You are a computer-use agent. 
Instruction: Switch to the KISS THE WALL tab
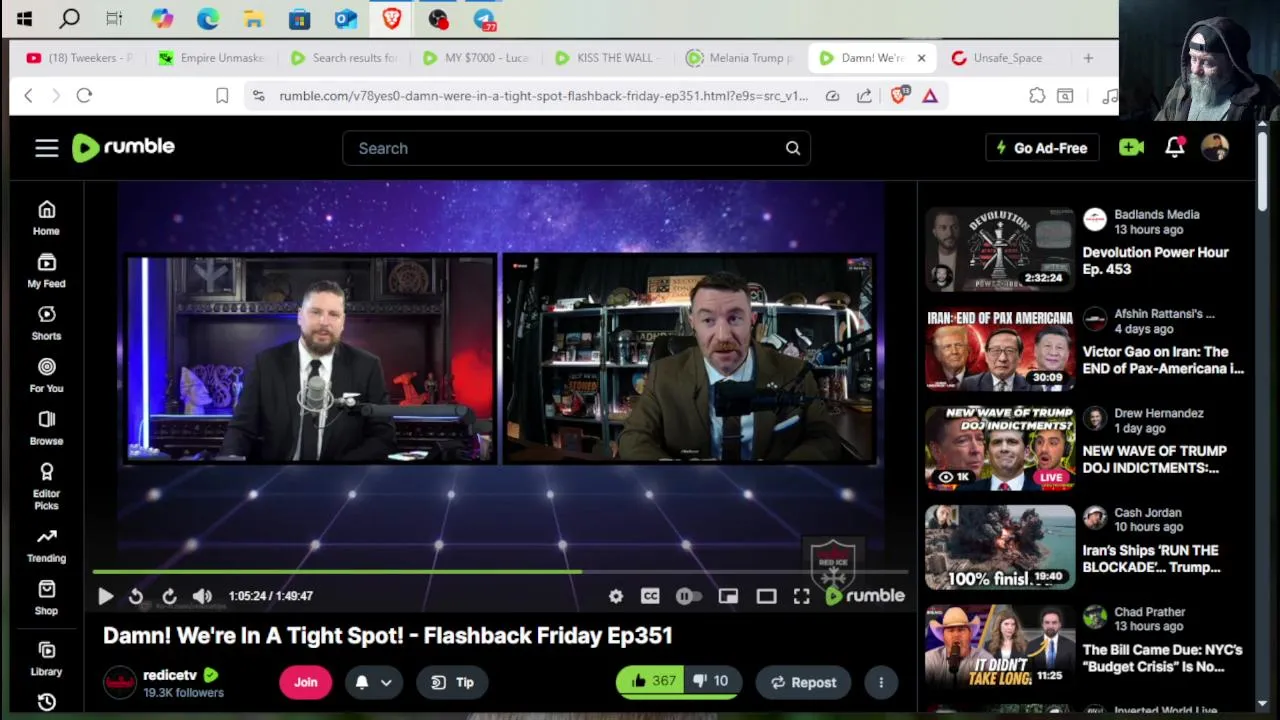tap(608, 58)
